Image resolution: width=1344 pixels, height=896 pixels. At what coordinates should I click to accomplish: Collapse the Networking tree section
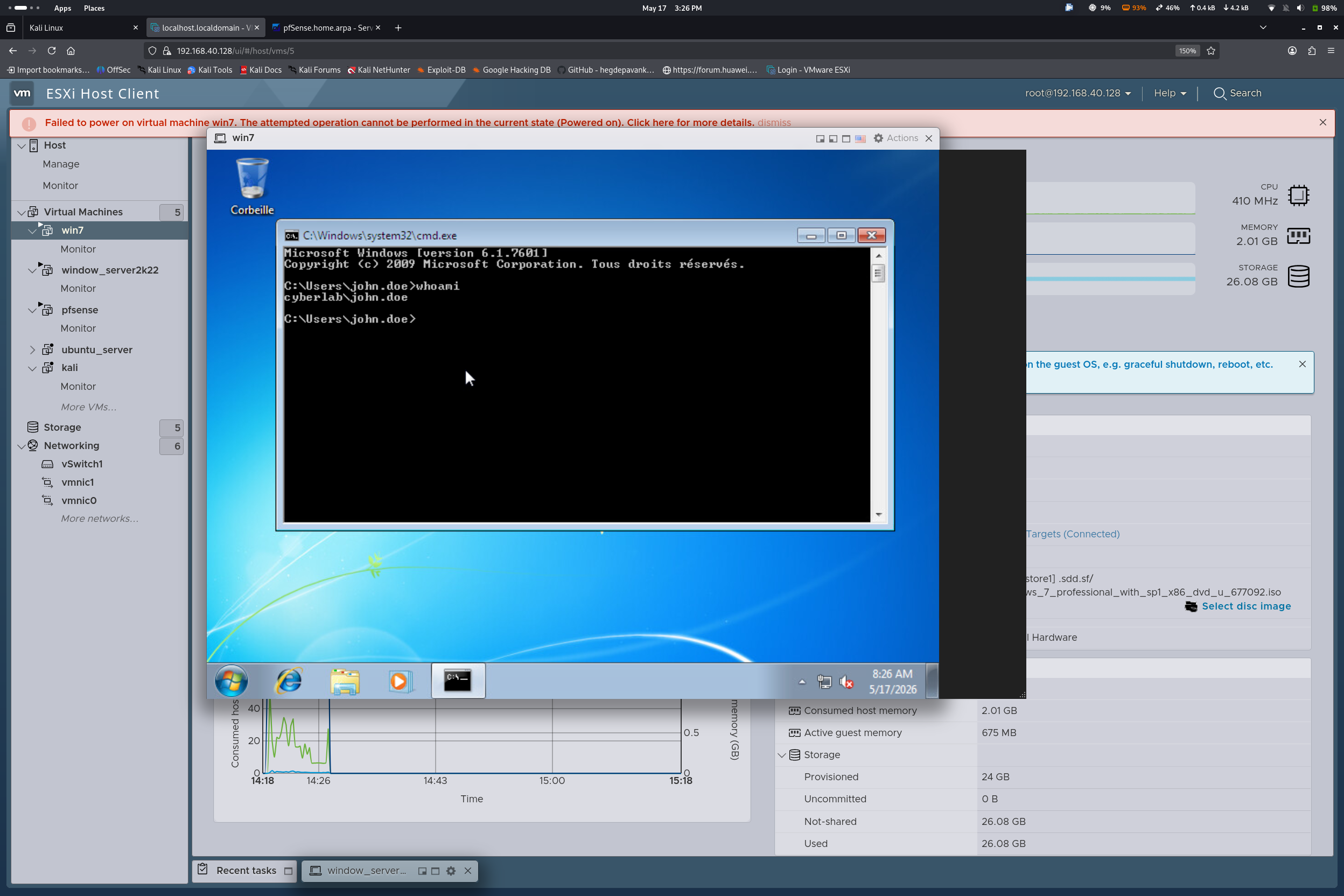pyautogui.click(x=21, y=446)
